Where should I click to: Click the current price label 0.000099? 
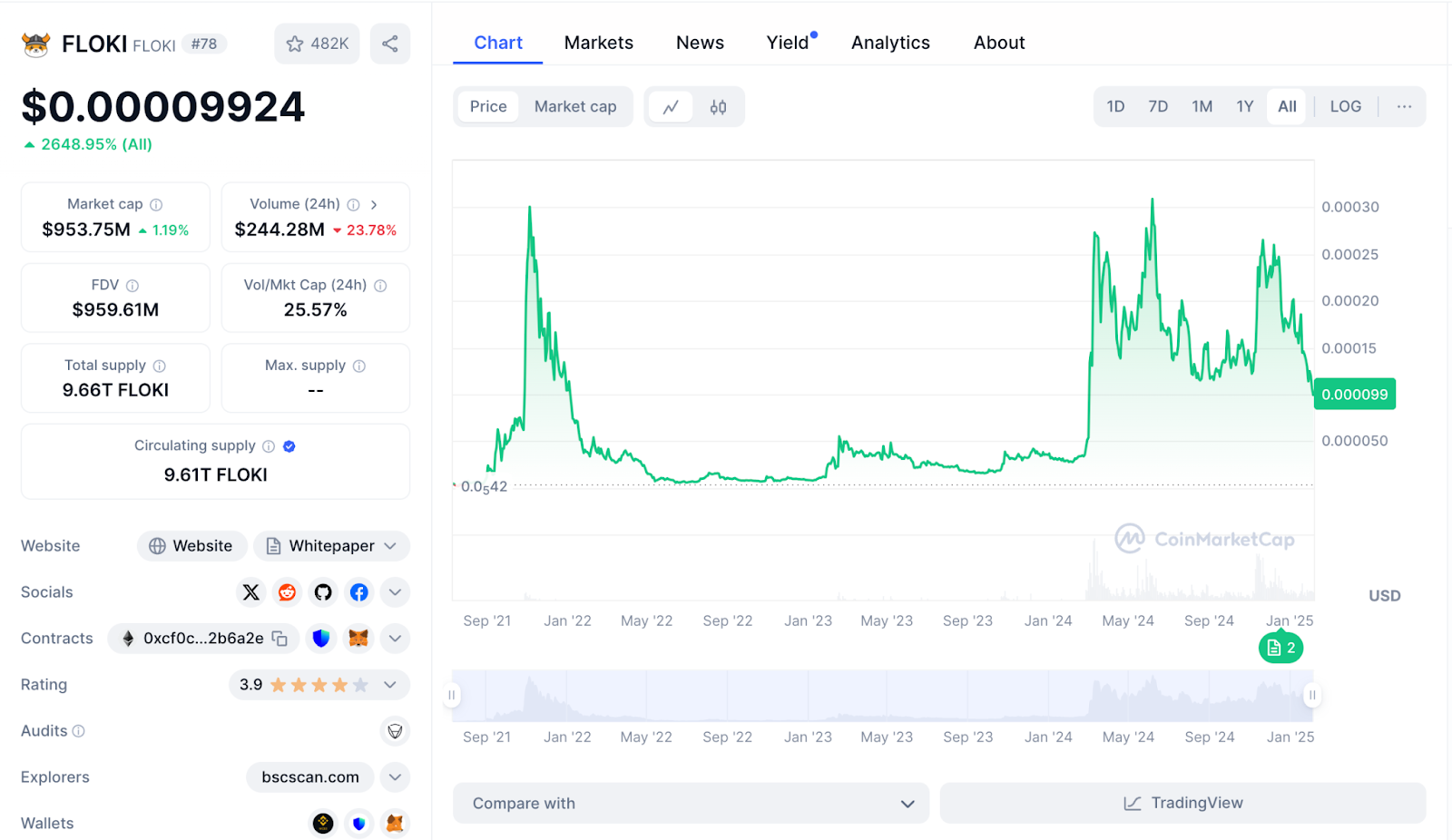tap(1355, 395)
